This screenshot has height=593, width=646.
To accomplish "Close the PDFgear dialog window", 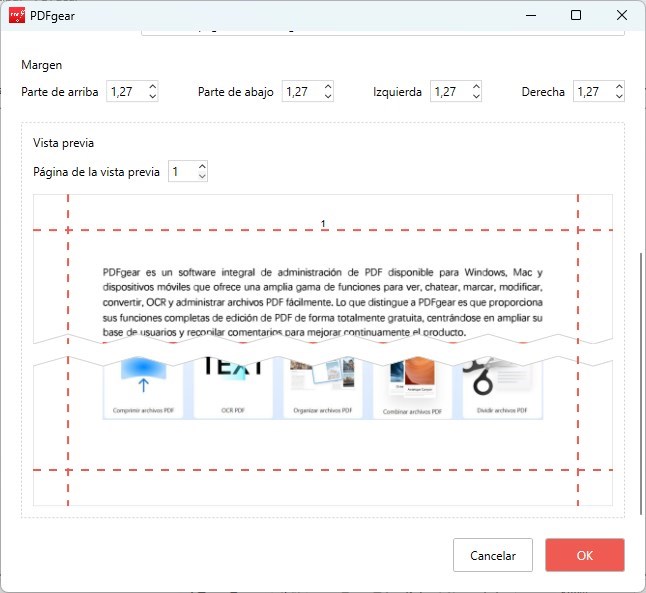I will [x=622, y=15].
